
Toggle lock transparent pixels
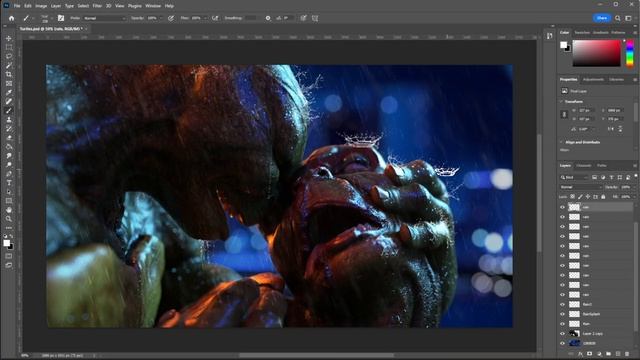(573, 197)
